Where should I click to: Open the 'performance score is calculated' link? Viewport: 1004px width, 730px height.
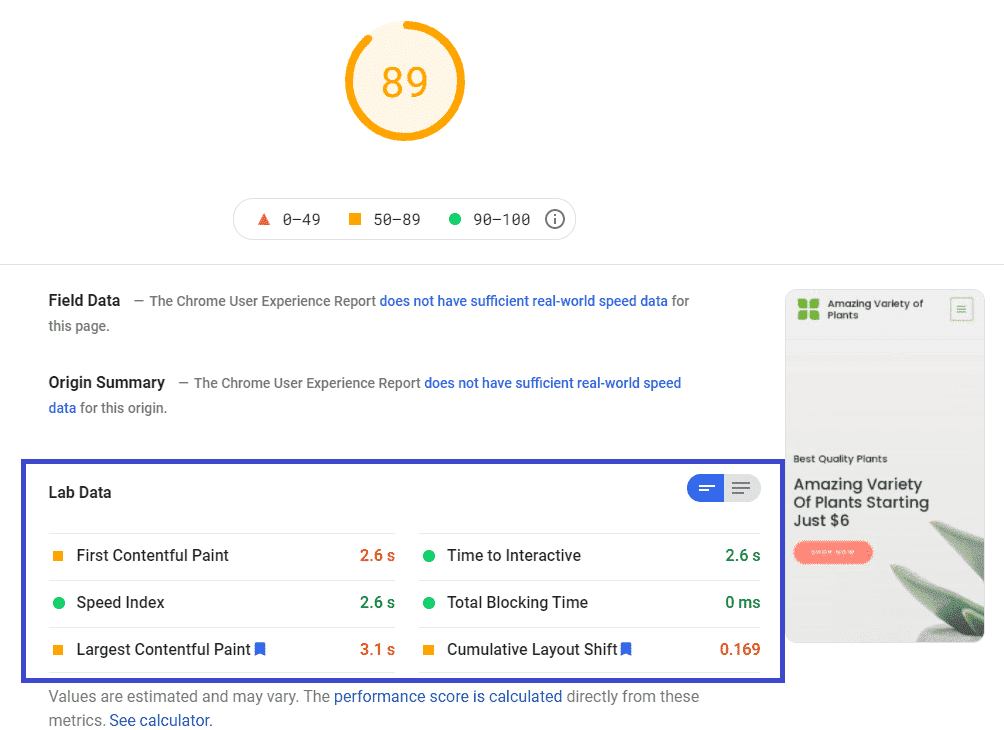coord(448,696)
